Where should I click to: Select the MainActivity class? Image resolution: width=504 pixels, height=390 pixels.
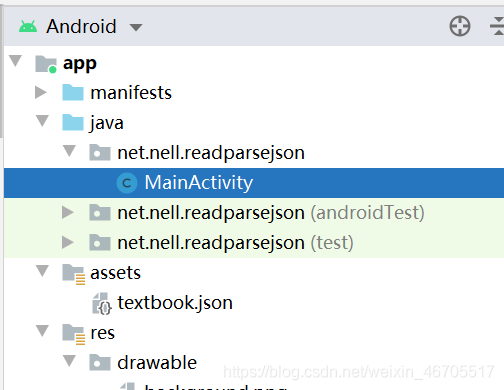point(199,183)
